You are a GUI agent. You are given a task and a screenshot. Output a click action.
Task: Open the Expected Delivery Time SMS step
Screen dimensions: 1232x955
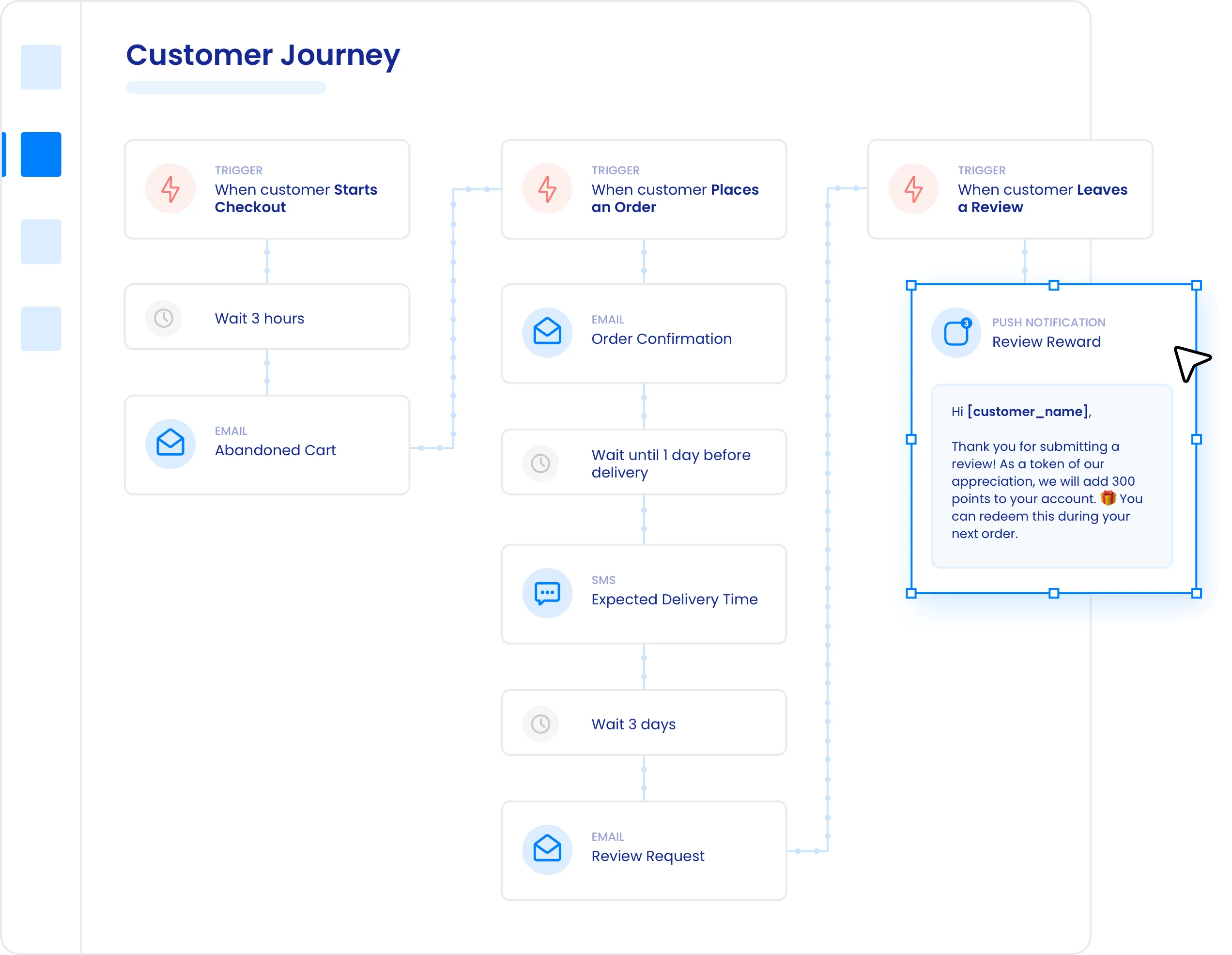tap(644, 594)
